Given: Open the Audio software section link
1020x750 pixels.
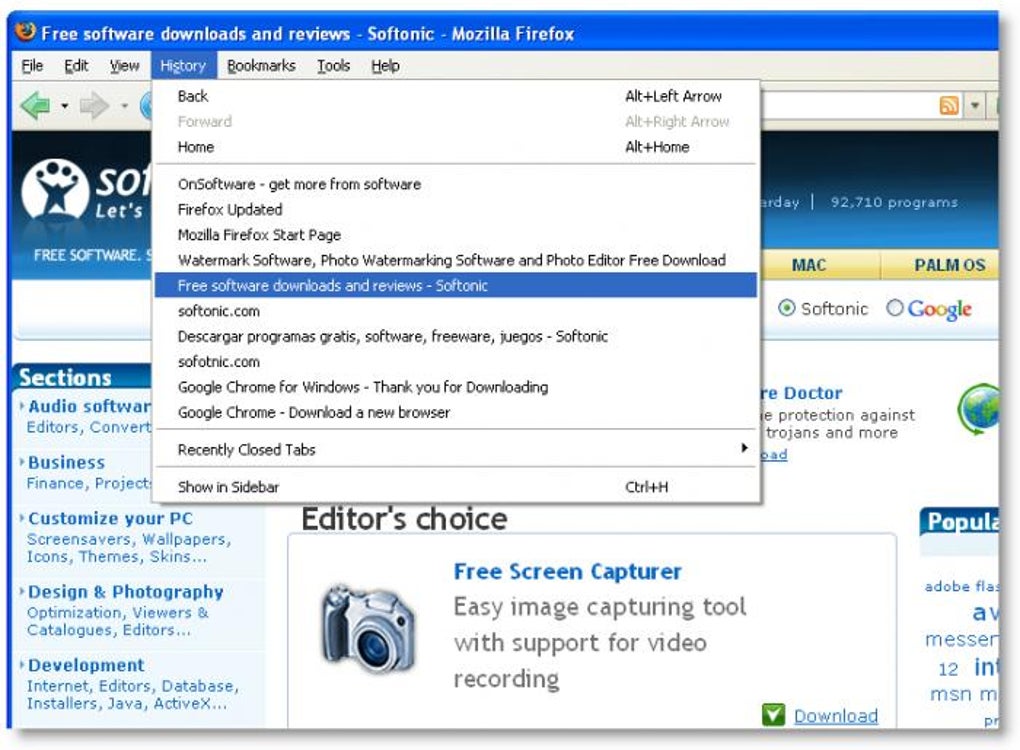Looking at the screenshot, I should pos(89,406).
